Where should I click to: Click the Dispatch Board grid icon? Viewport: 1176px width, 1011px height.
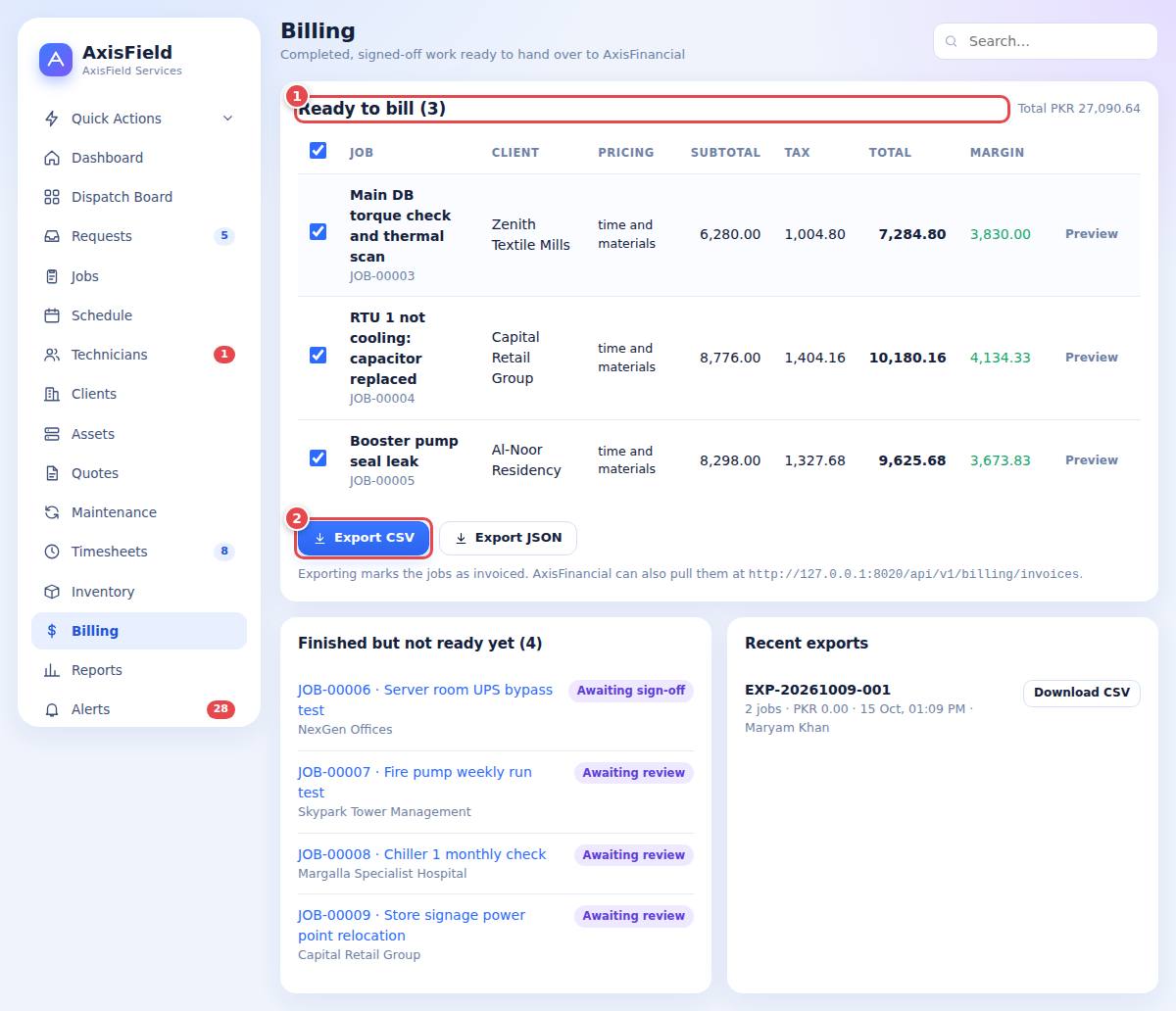click(x=52, y=197)
